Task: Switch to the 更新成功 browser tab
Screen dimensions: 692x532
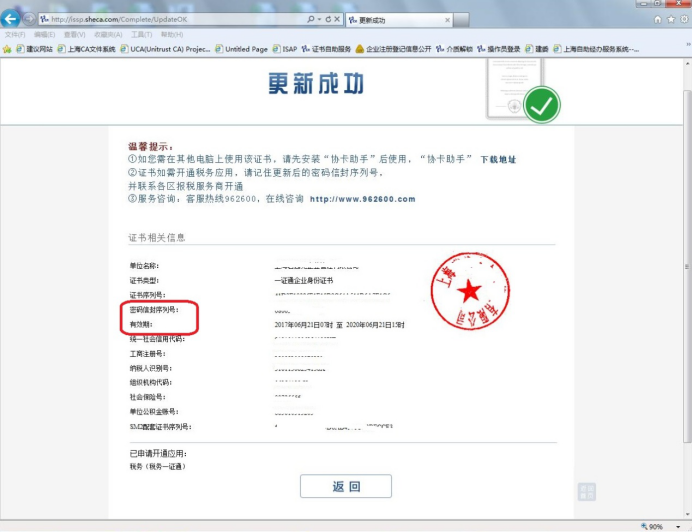Action: click(x=375, y=19)
